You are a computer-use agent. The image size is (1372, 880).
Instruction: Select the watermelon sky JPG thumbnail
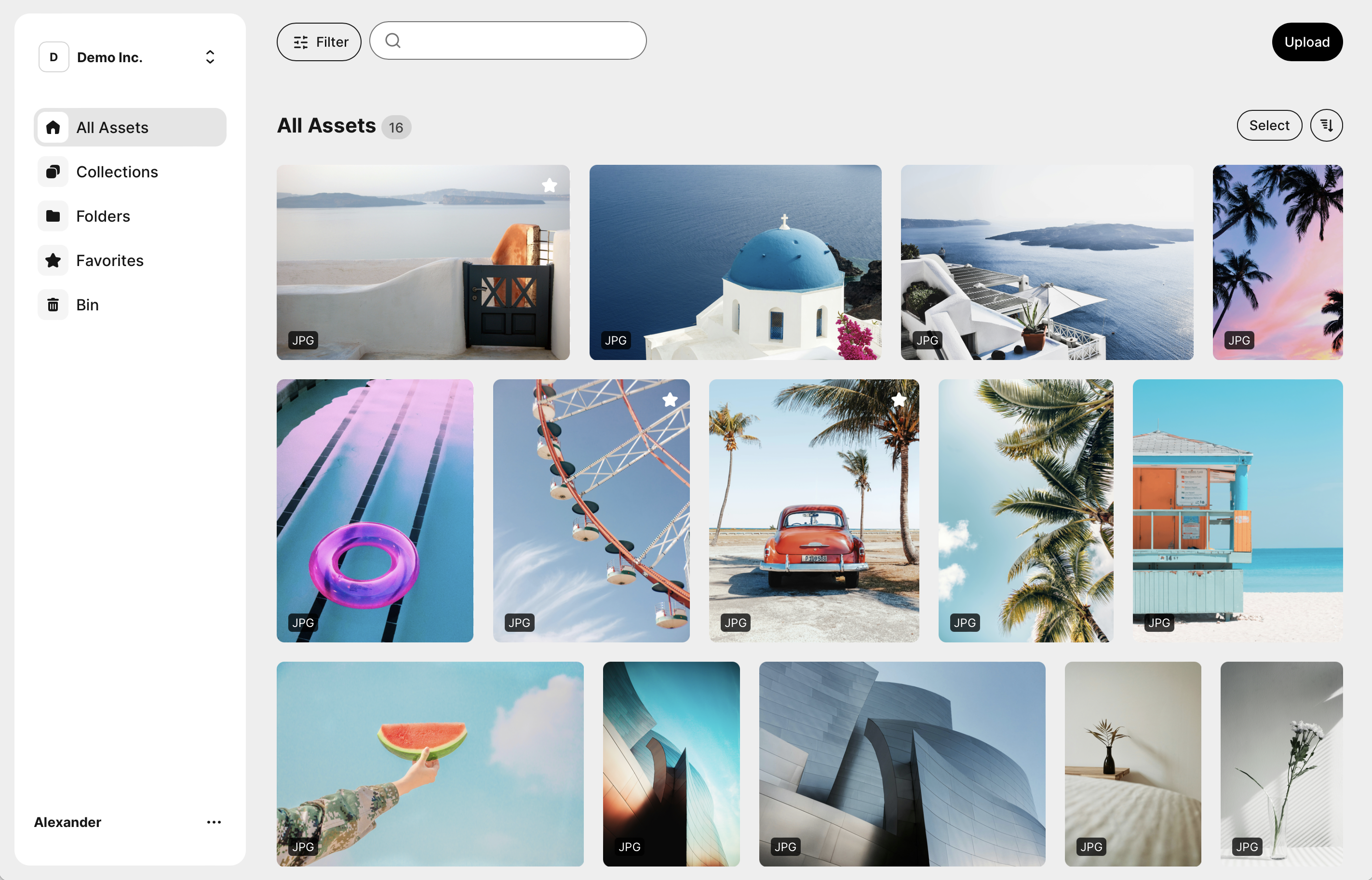(x=430, y=762)
